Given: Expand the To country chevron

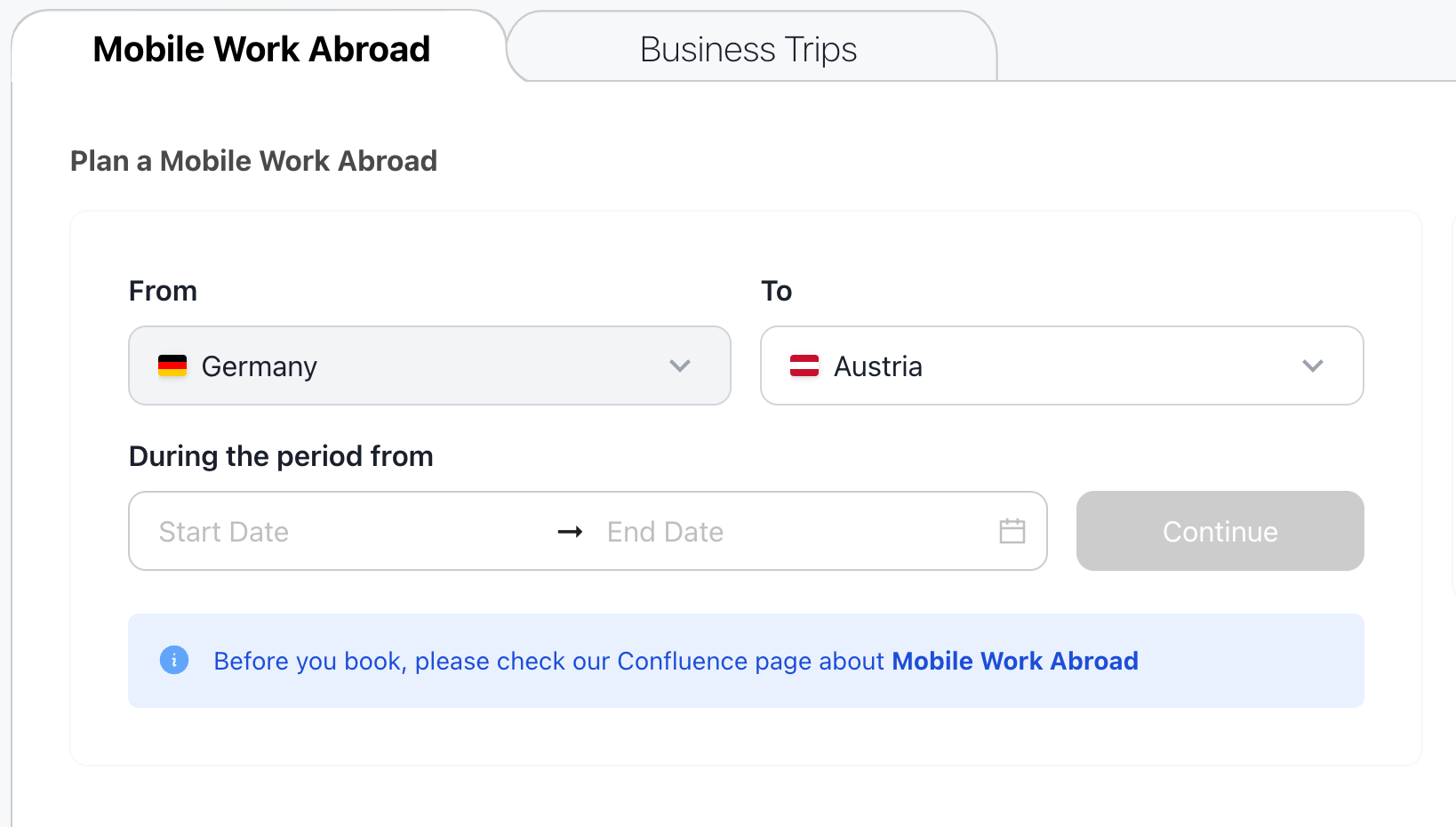Looking at the screenshot, I should click(1313, 365).
